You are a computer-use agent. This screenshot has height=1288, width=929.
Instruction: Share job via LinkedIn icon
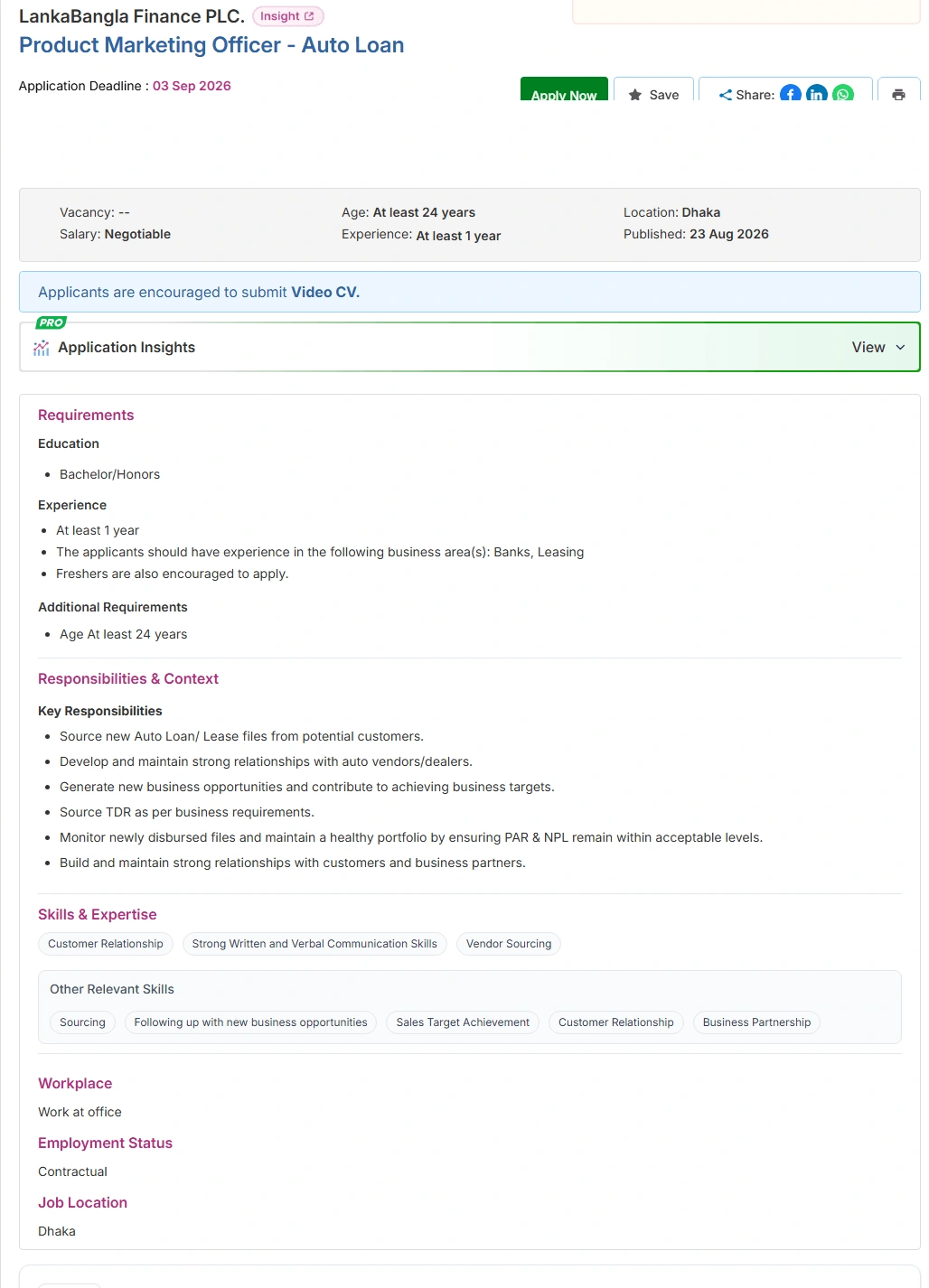point(817,93)
